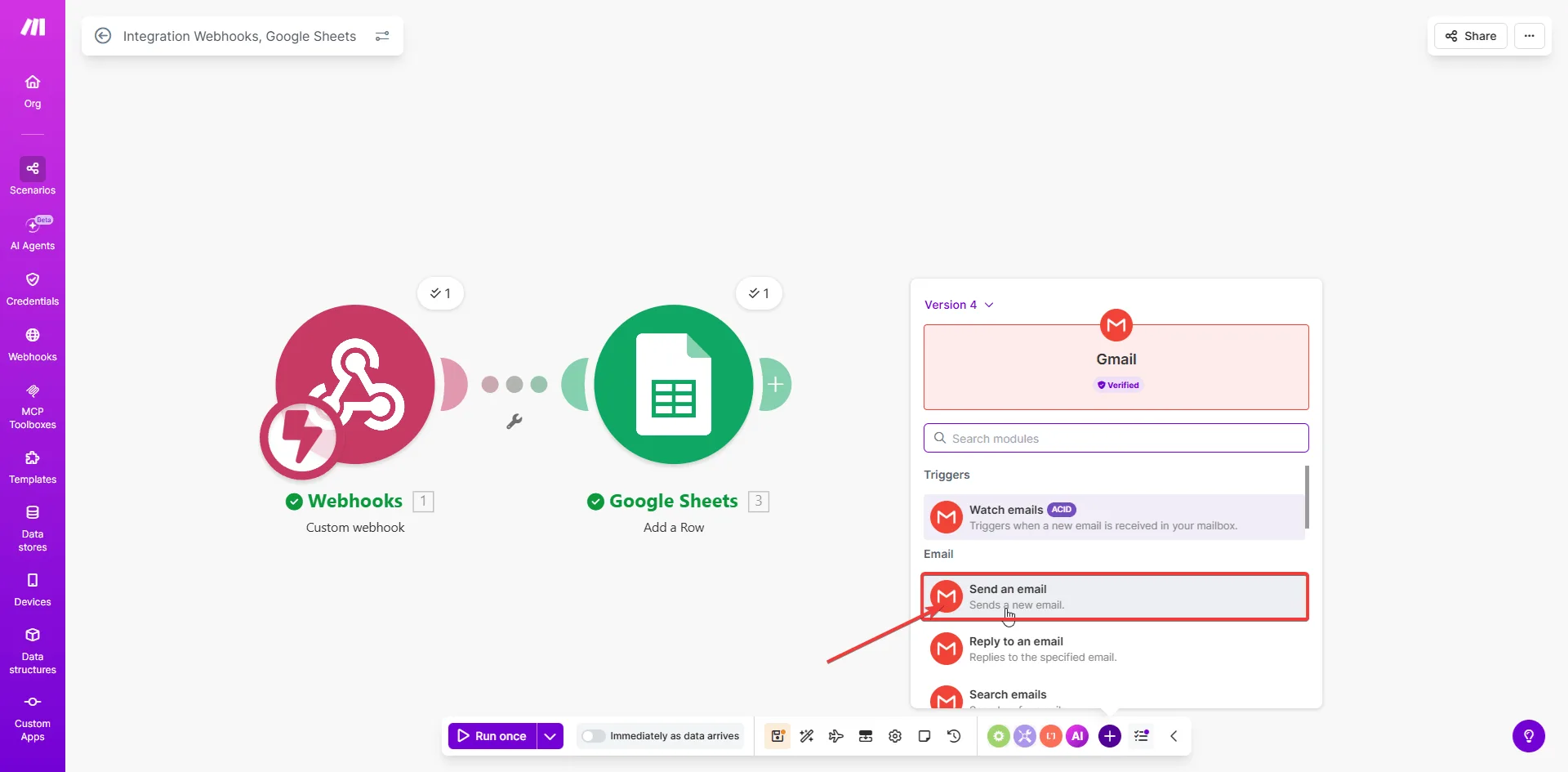Open the Make logo home
Screen dimensions: 1568x772
coord(33,28)
